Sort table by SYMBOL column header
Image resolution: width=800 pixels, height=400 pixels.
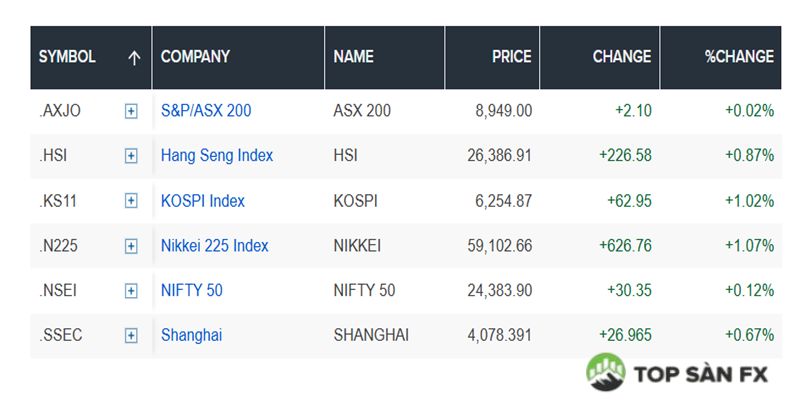tap(67, 57)
